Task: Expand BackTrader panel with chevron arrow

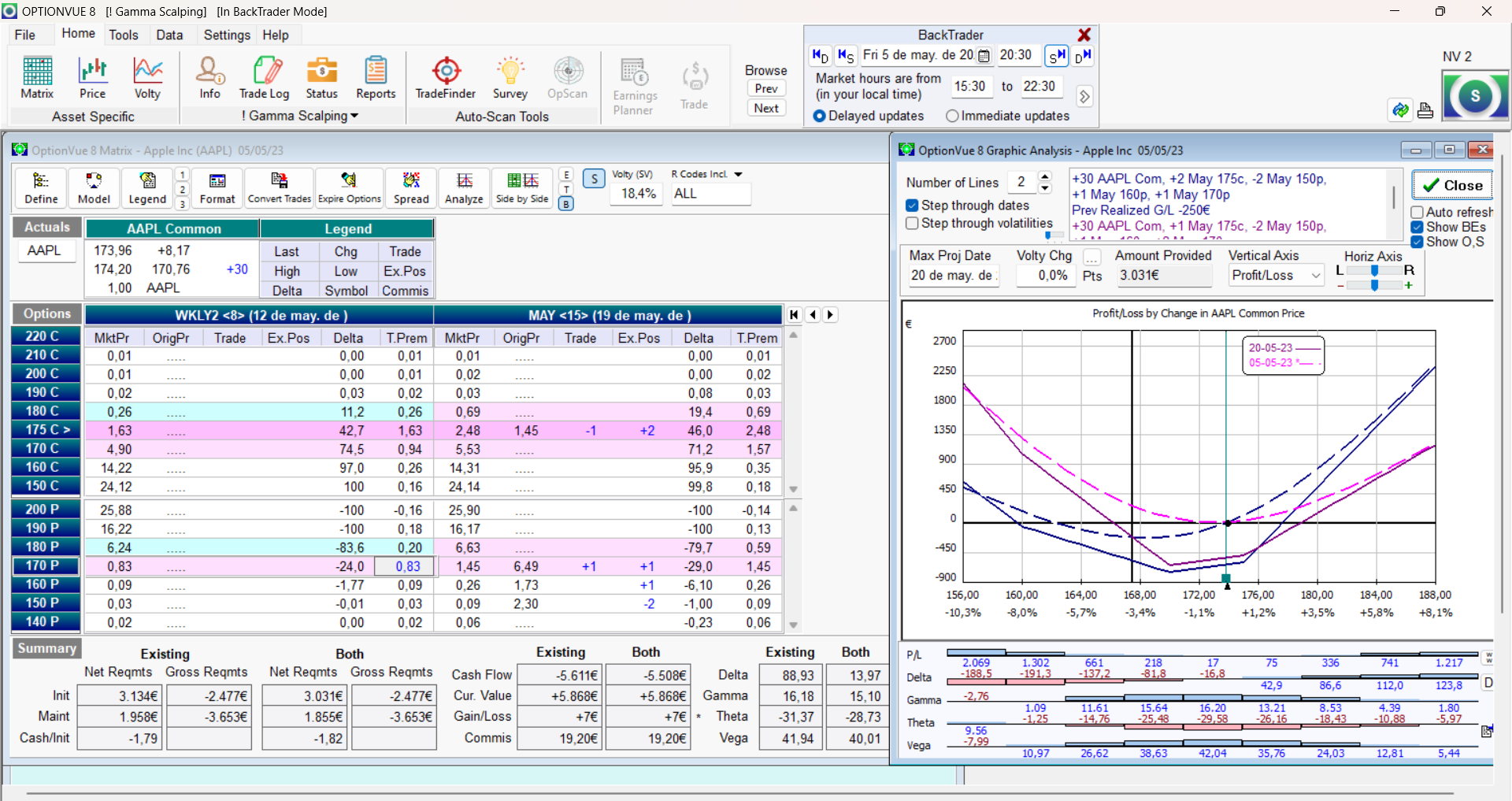Action: coord(1084,96)
